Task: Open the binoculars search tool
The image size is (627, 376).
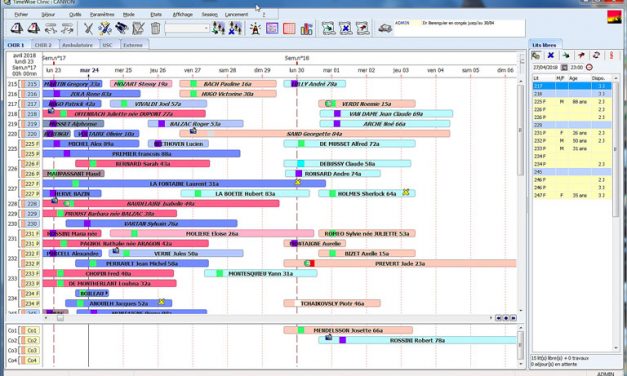Action: tap(122, 28)
